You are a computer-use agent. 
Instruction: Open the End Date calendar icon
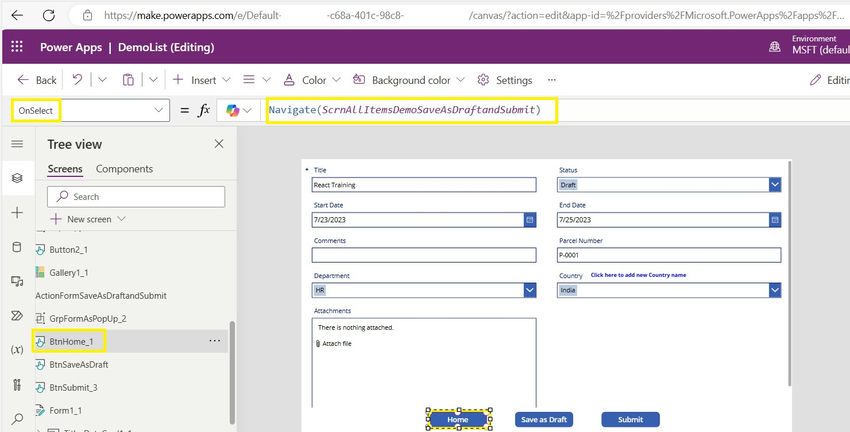pyautogui.click(x=775, y=220)
